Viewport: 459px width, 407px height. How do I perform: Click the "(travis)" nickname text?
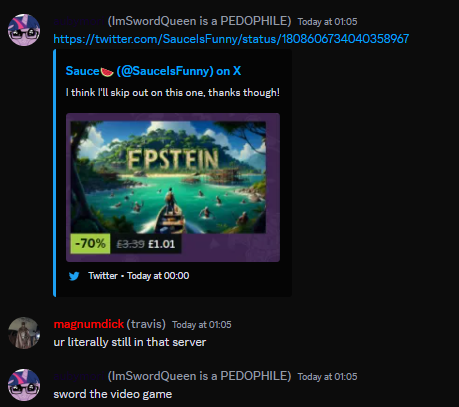point(146,324)
